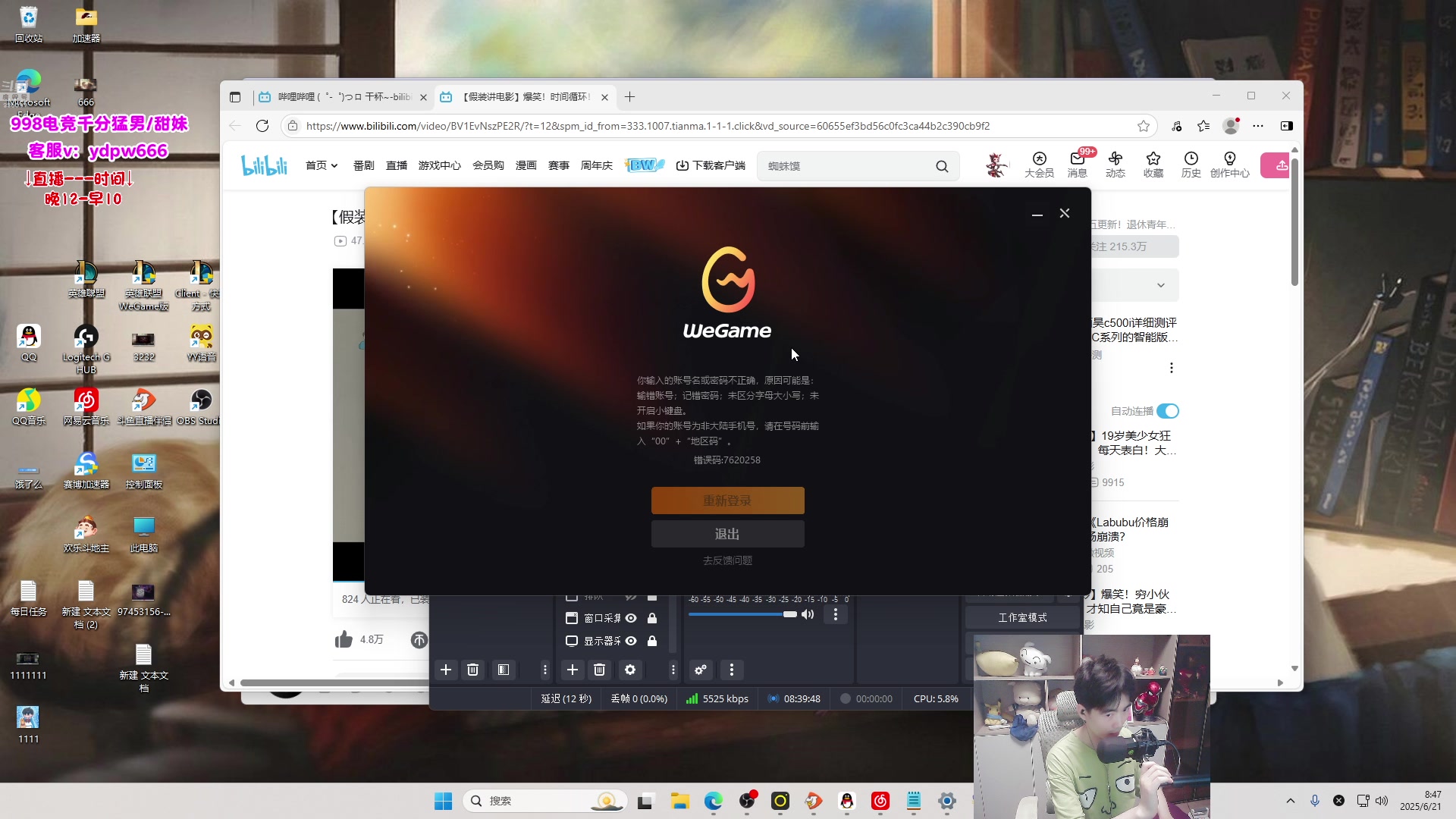Toggle lock on 窗口采集 source in OBS
1456x819 pixels.
(652, 618)
